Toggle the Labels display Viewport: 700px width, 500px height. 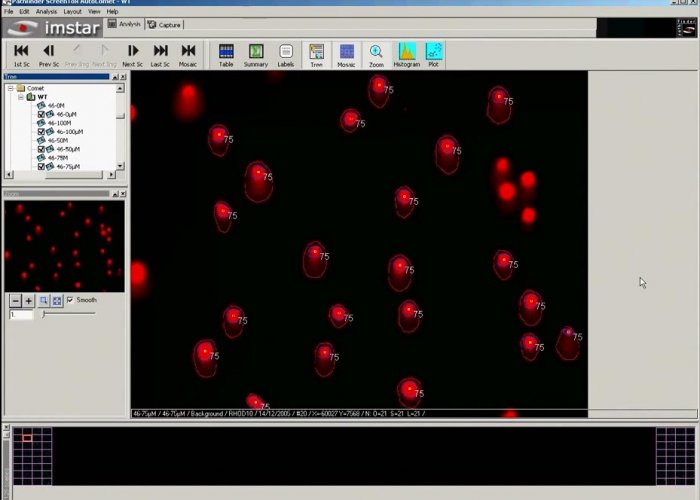[x=286, y=55]
